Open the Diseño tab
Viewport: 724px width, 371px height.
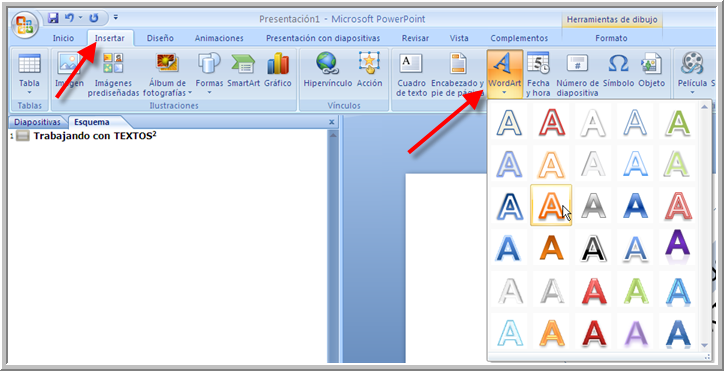click(160, 38)
